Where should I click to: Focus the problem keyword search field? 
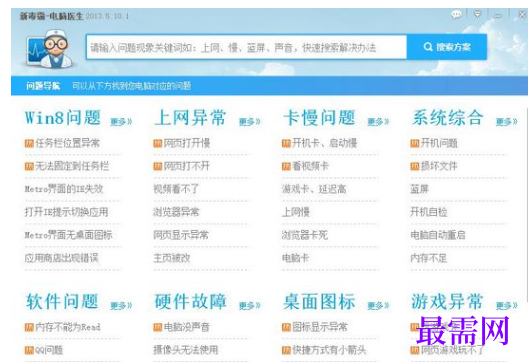(246, 47)
